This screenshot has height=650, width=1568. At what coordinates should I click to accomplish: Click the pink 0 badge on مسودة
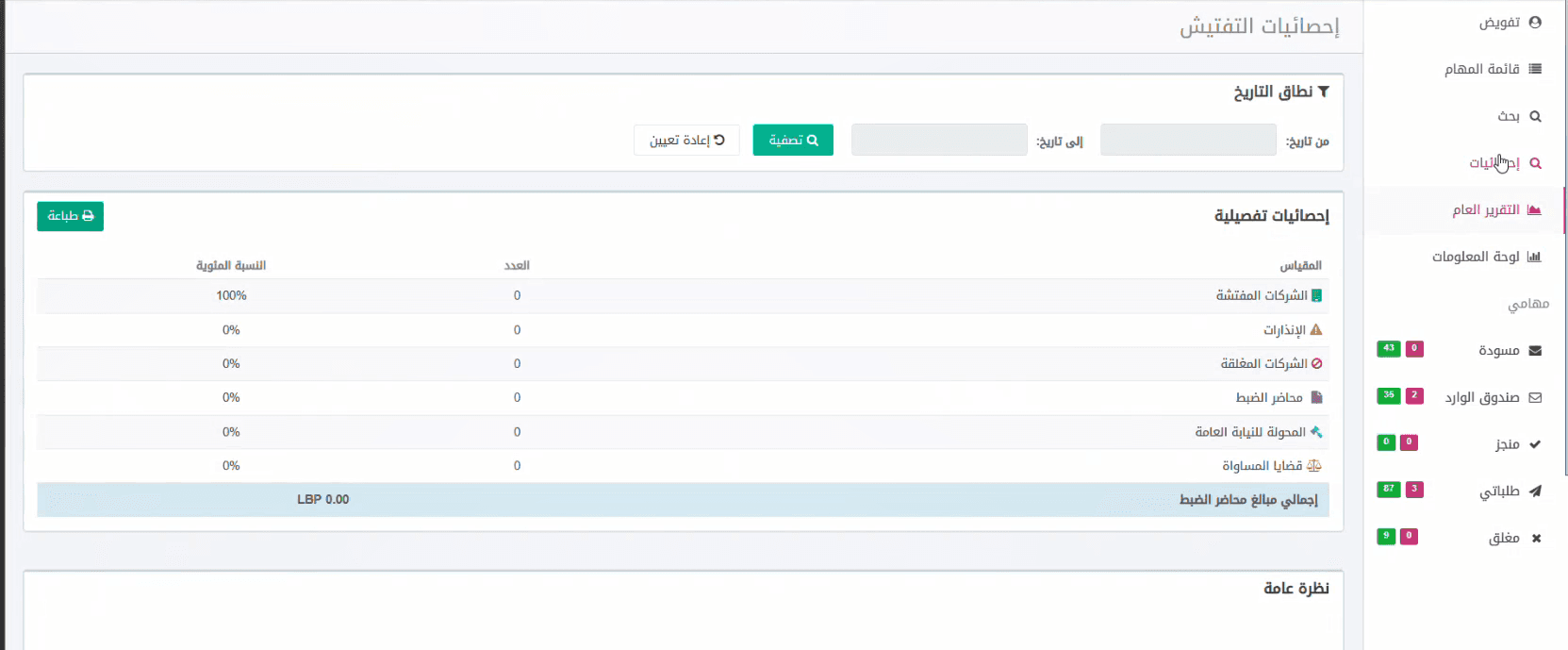(x=1414, y=348)
